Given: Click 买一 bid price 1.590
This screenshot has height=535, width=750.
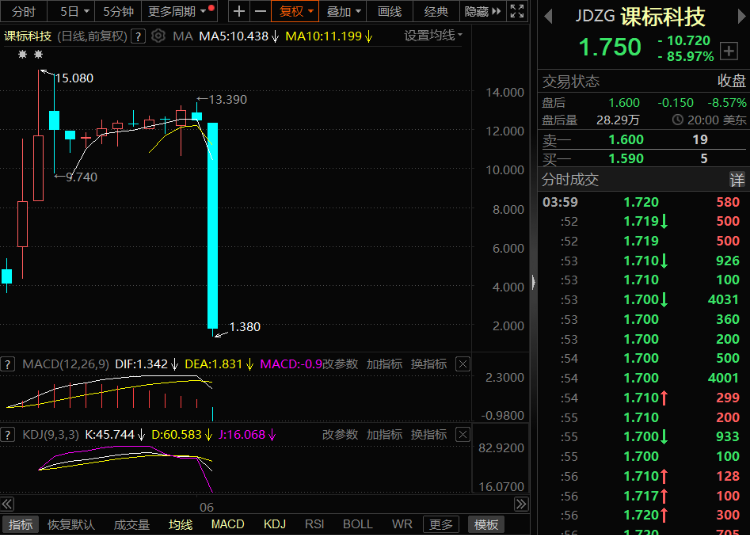Looking at the screenshot, I should pos(626,158).
